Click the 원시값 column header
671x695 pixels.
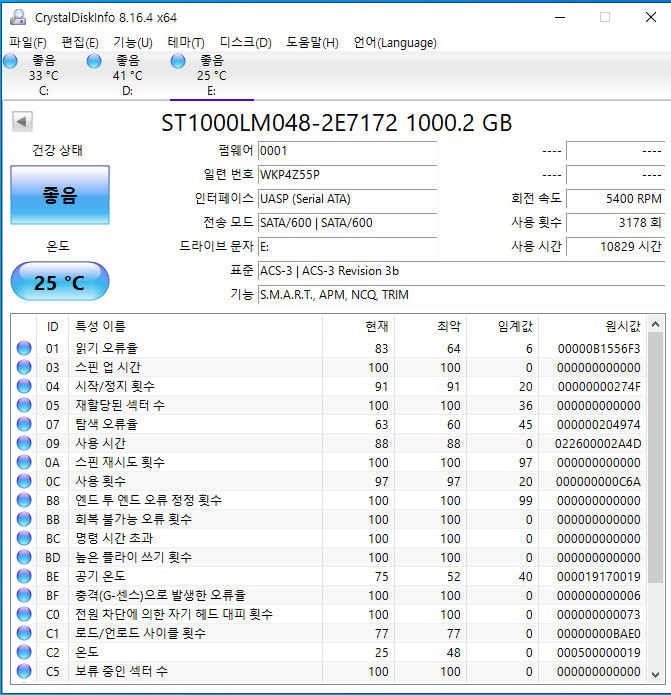point(593,327)
